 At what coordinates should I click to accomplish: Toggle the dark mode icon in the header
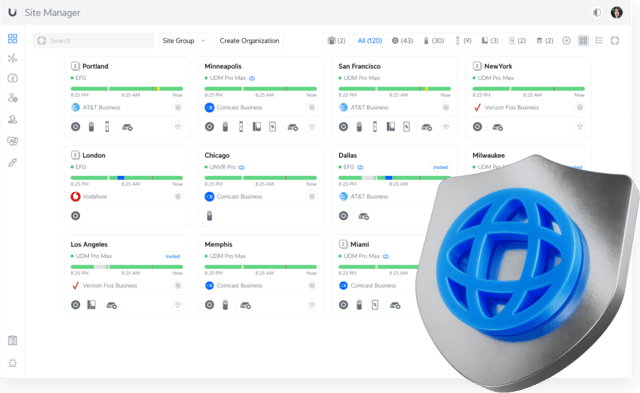point(597,13)
